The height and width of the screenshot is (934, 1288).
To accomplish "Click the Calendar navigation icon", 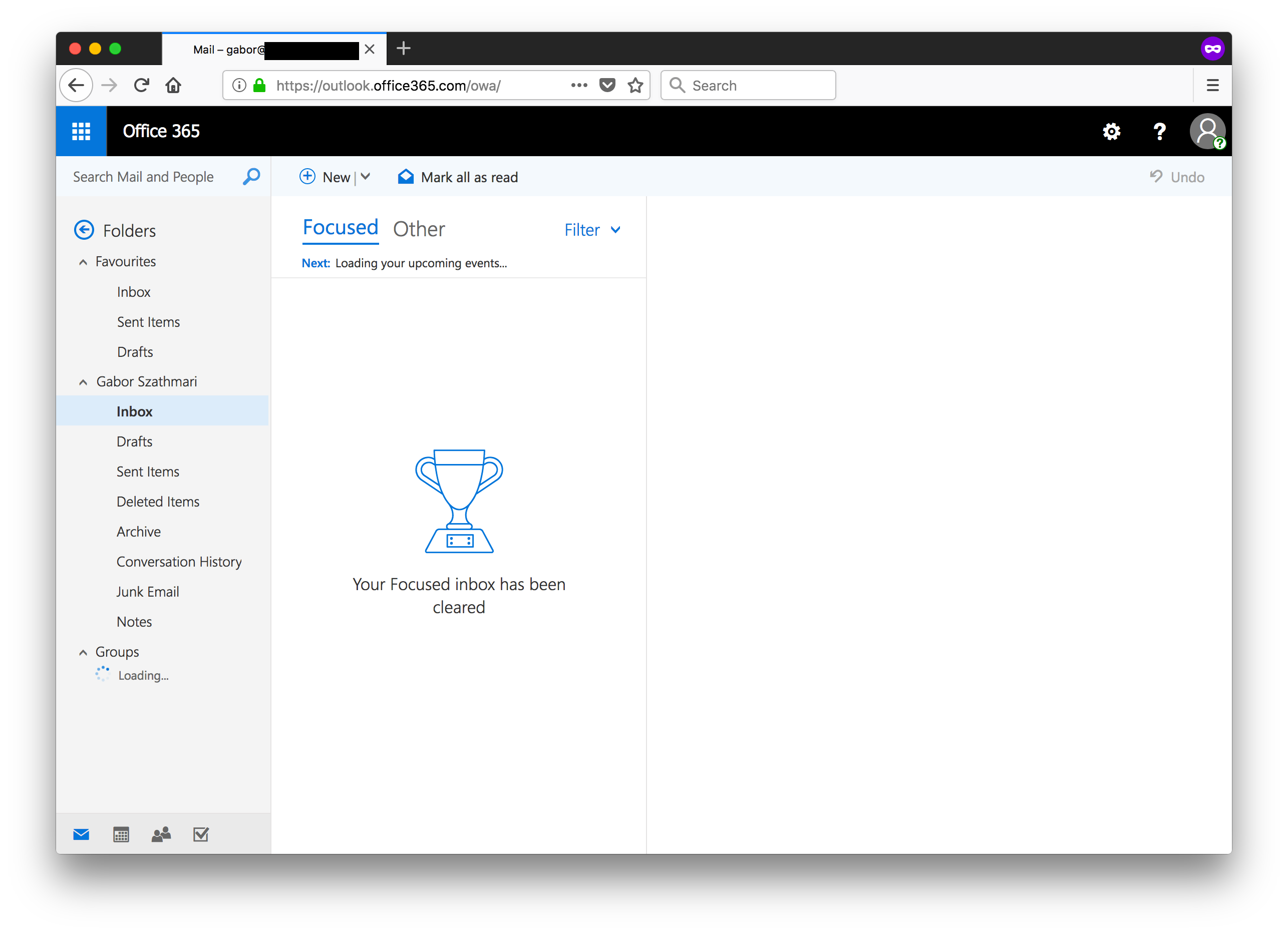I will (122, 833).
